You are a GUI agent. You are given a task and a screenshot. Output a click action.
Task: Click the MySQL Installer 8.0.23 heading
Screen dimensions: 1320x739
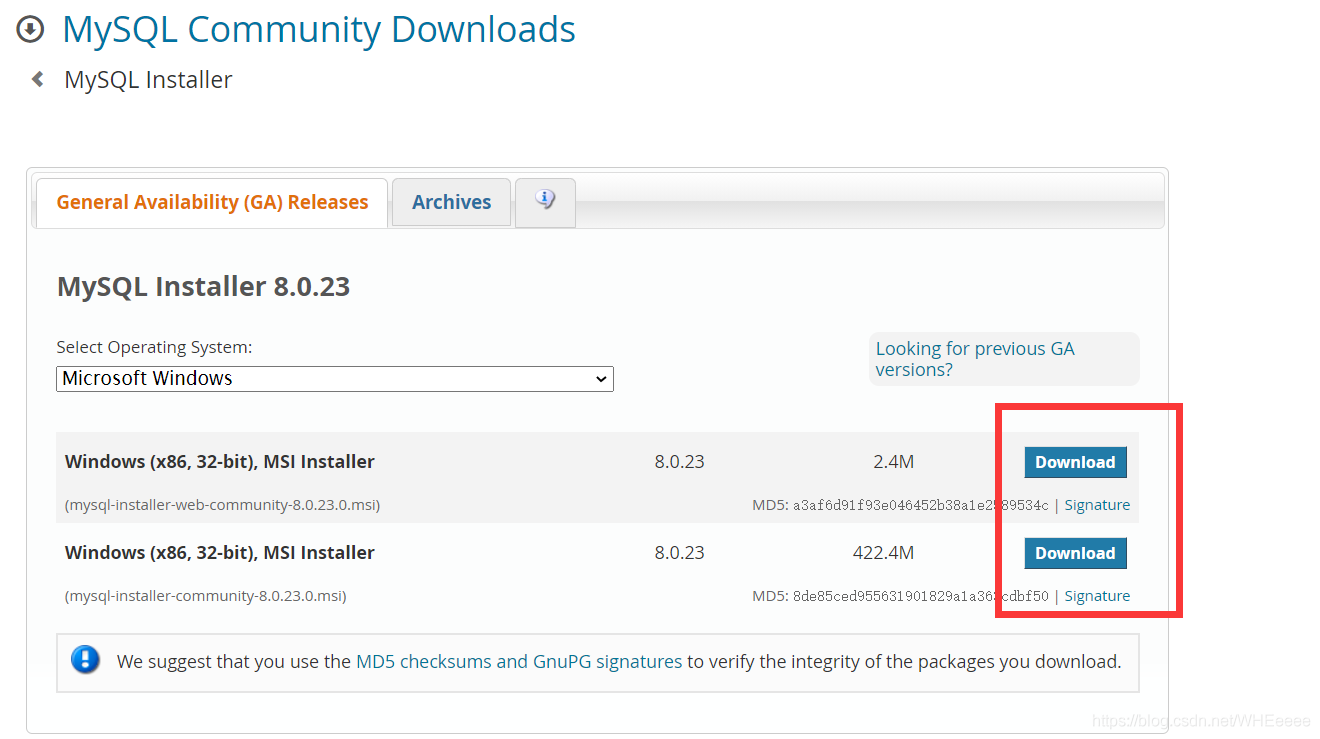(204, 287)
